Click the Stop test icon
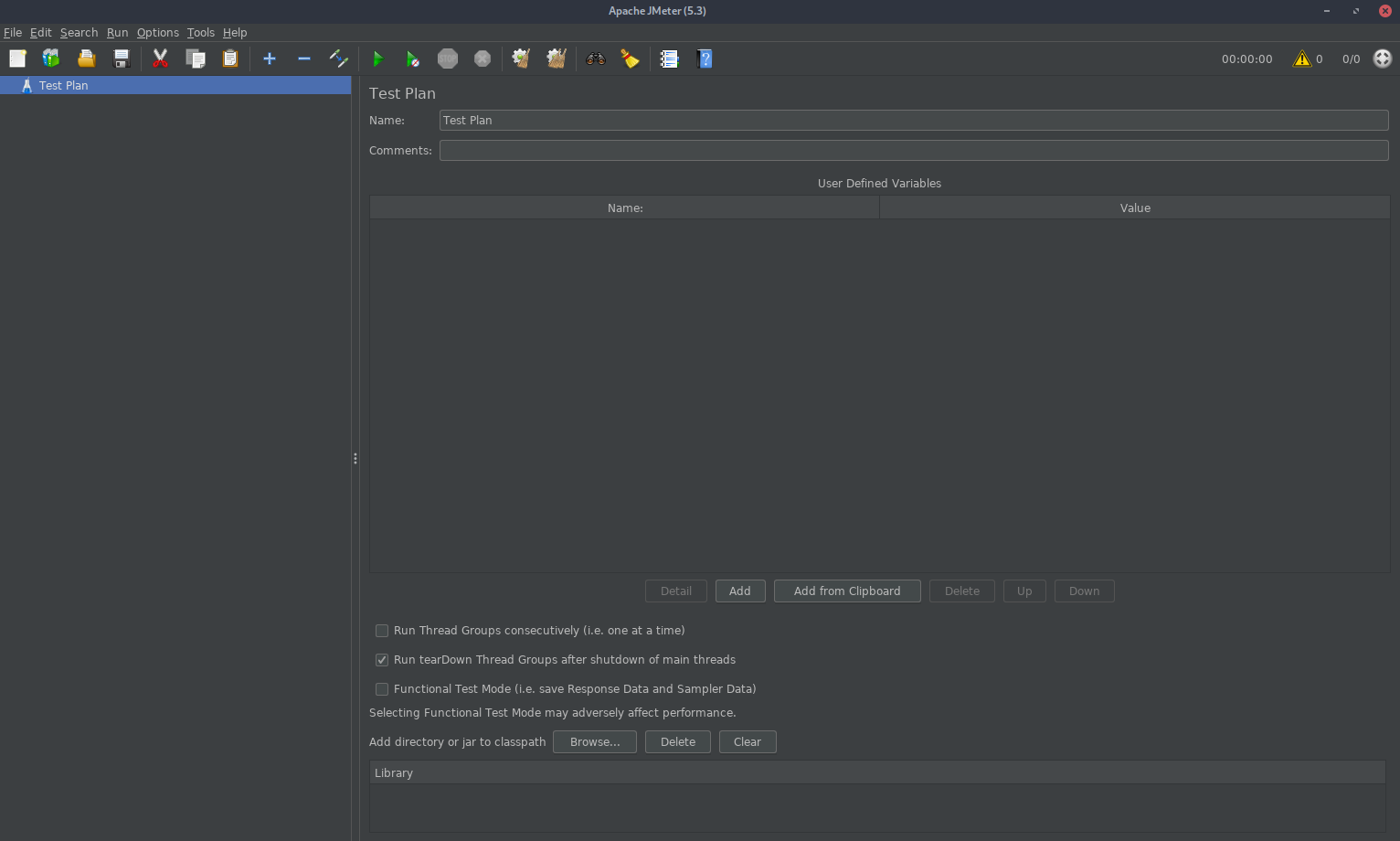 (448, 59)
